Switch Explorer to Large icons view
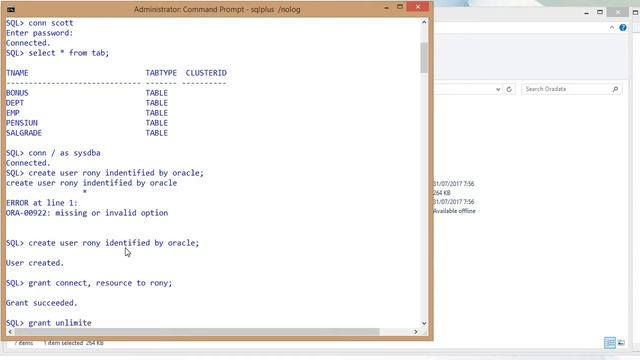640x360 pixels. (x=621, y=342)
